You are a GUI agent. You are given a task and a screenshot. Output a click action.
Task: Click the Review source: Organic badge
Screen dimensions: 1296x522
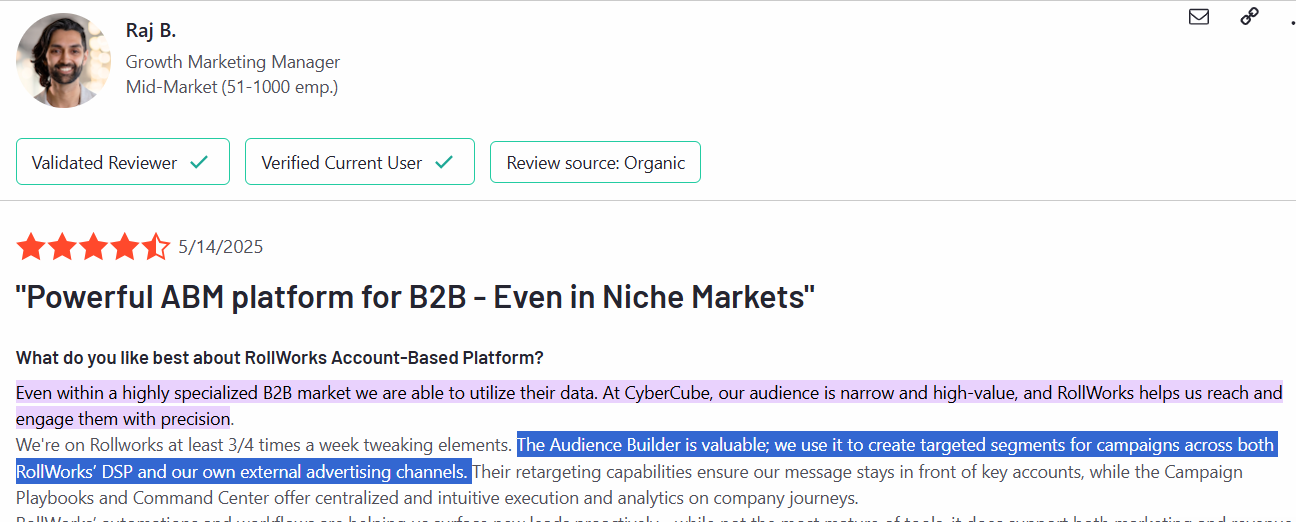pos(595,162)
